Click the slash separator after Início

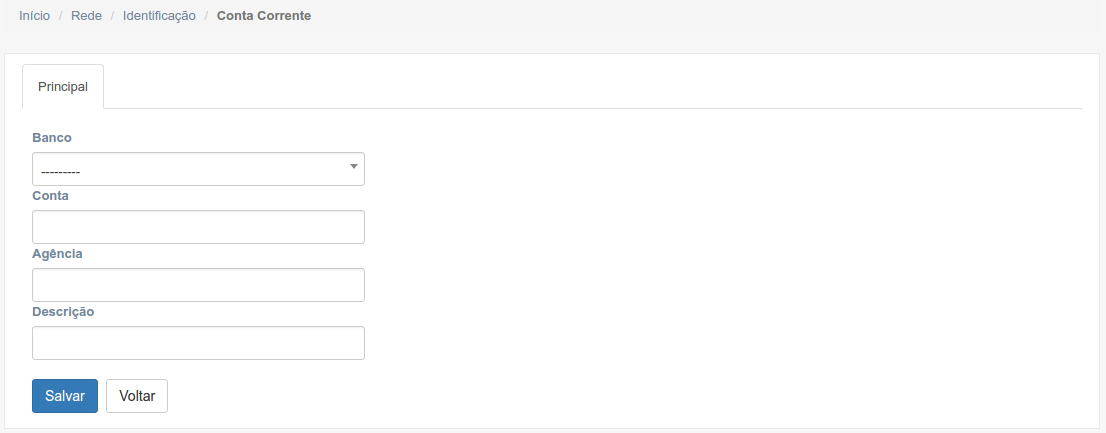(61, 16)
